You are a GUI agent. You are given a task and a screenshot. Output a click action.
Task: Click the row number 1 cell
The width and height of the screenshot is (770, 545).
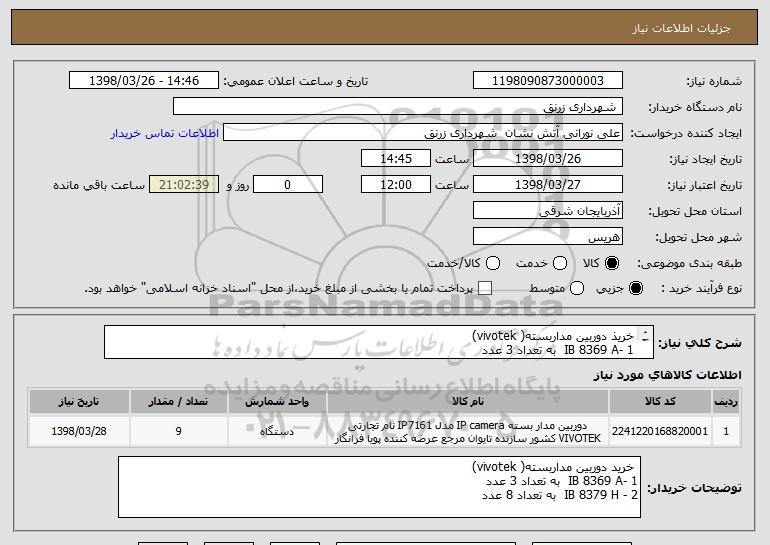click(x=726, y=431)
